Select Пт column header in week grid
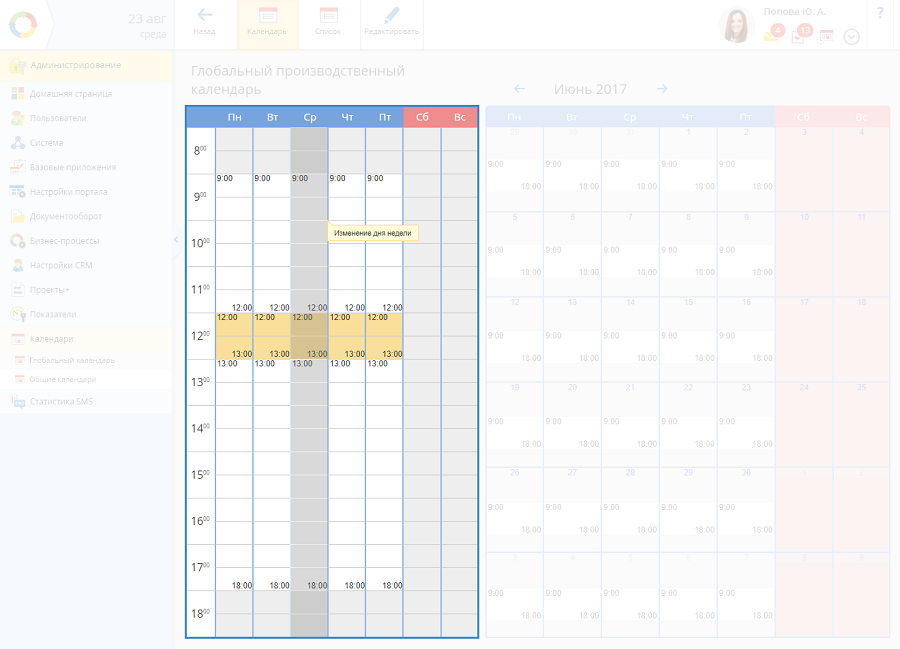The width and height of the screenshot is (900, 649). tap(385, 117)
